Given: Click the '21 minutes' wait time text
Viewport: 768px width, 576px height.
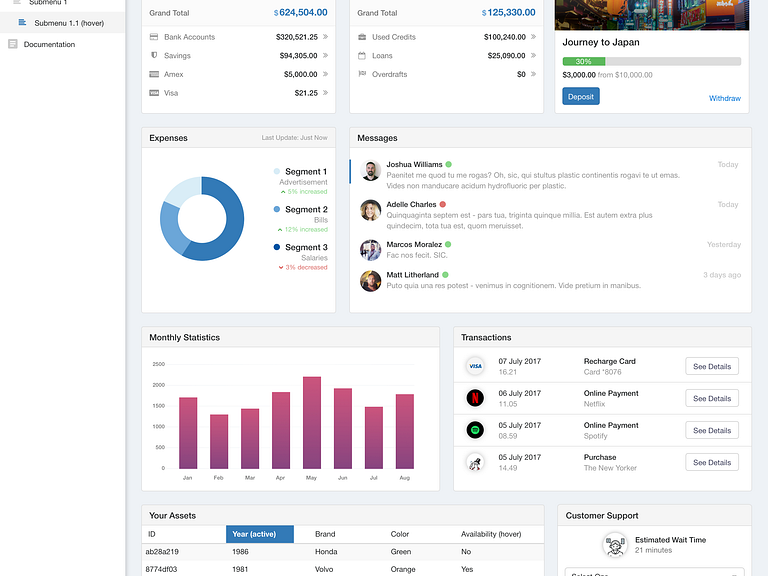Looking at the screenshot, I should pos(653,550).
